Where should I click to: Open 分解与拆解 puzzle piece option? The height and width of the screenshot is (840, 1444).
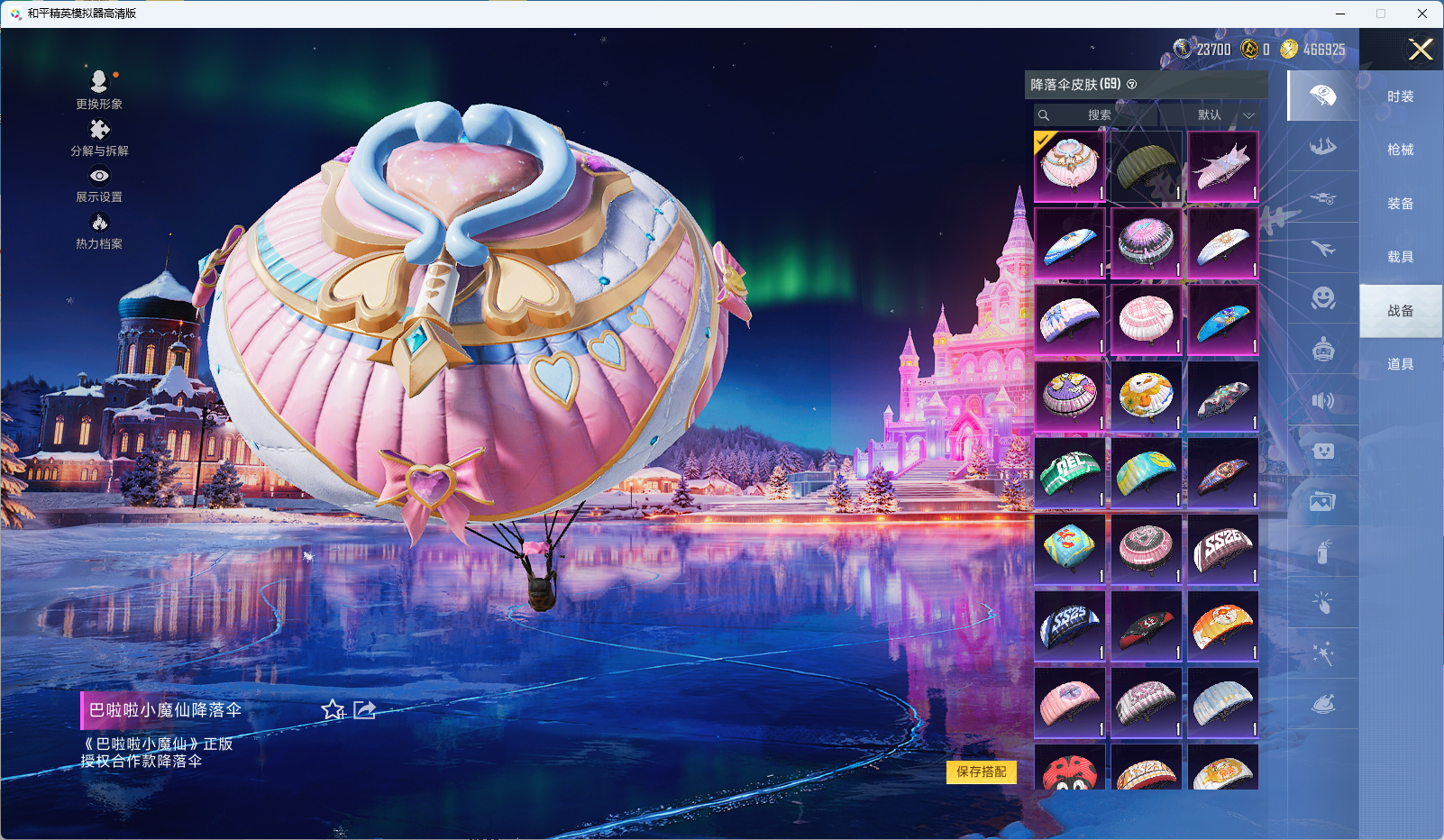pos(99,131)
